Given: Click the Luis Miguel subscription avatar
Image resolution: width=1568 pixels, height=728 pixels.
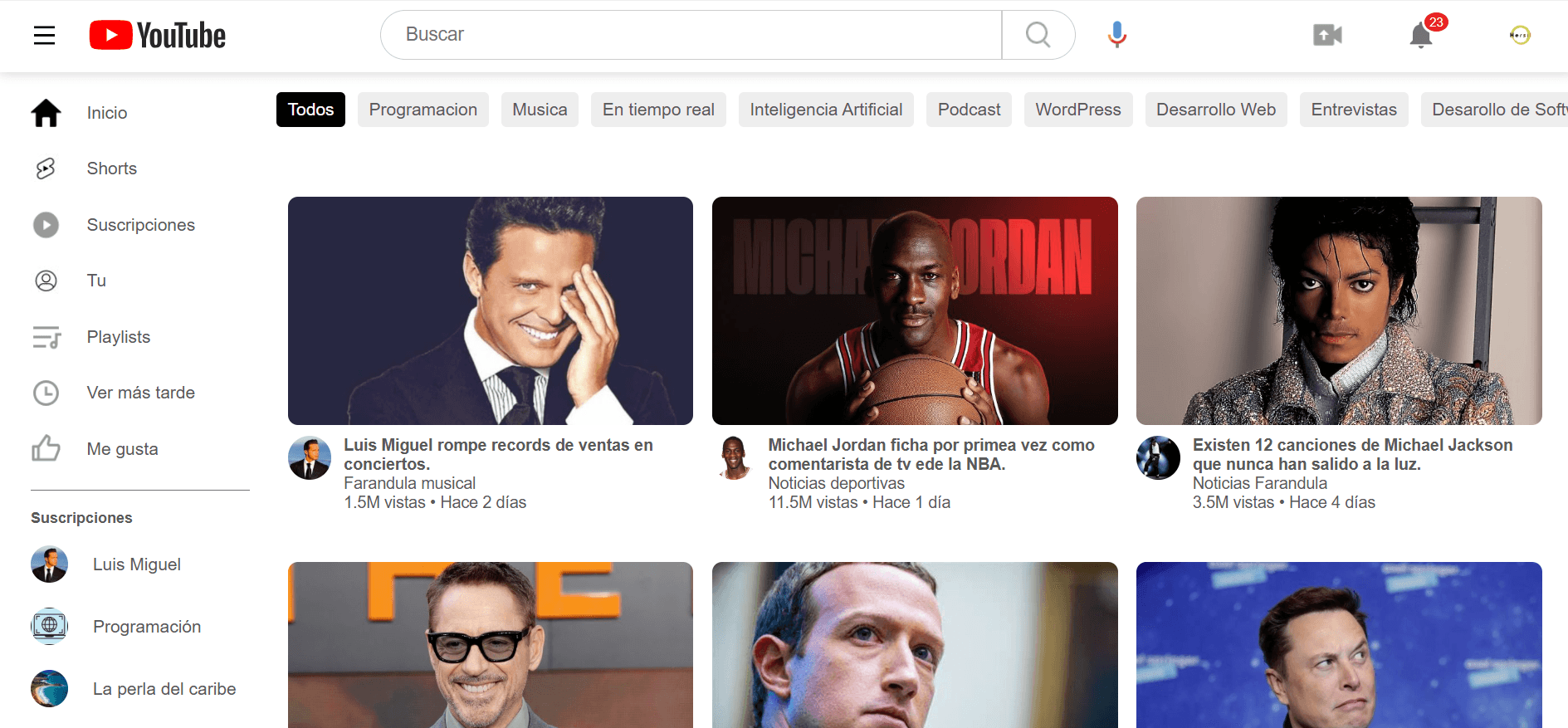Looking at the screenshot, I should click(x=49, y=564).
